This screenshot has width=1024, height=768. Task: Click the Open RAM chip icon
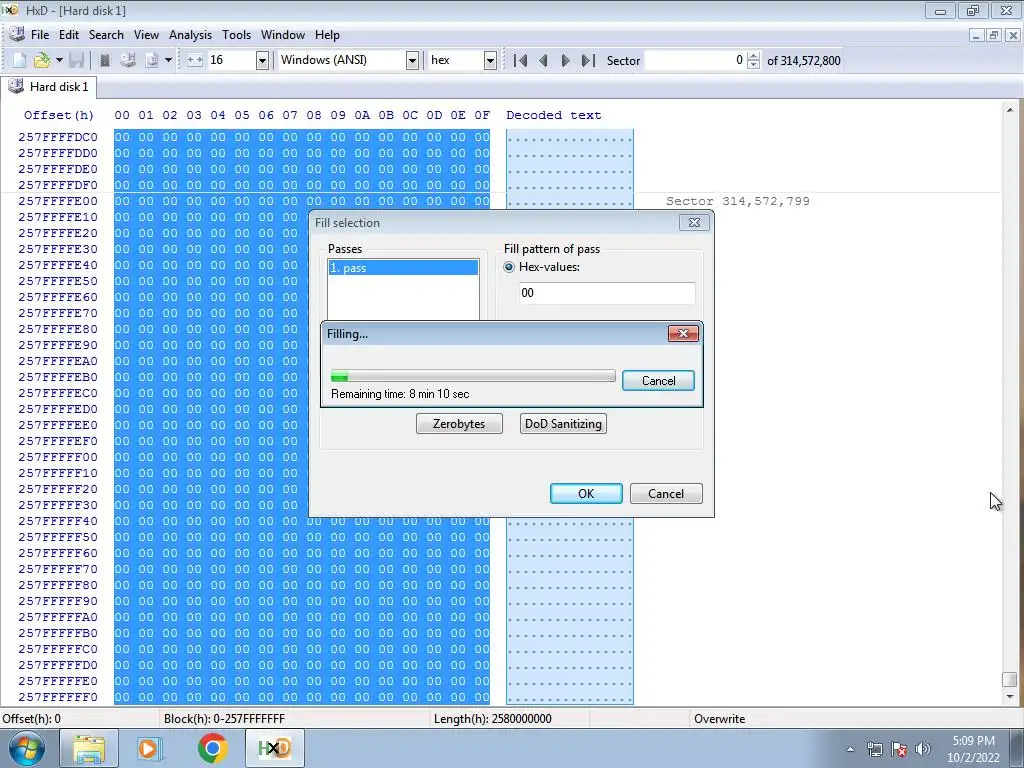click(x=104, y=60)
